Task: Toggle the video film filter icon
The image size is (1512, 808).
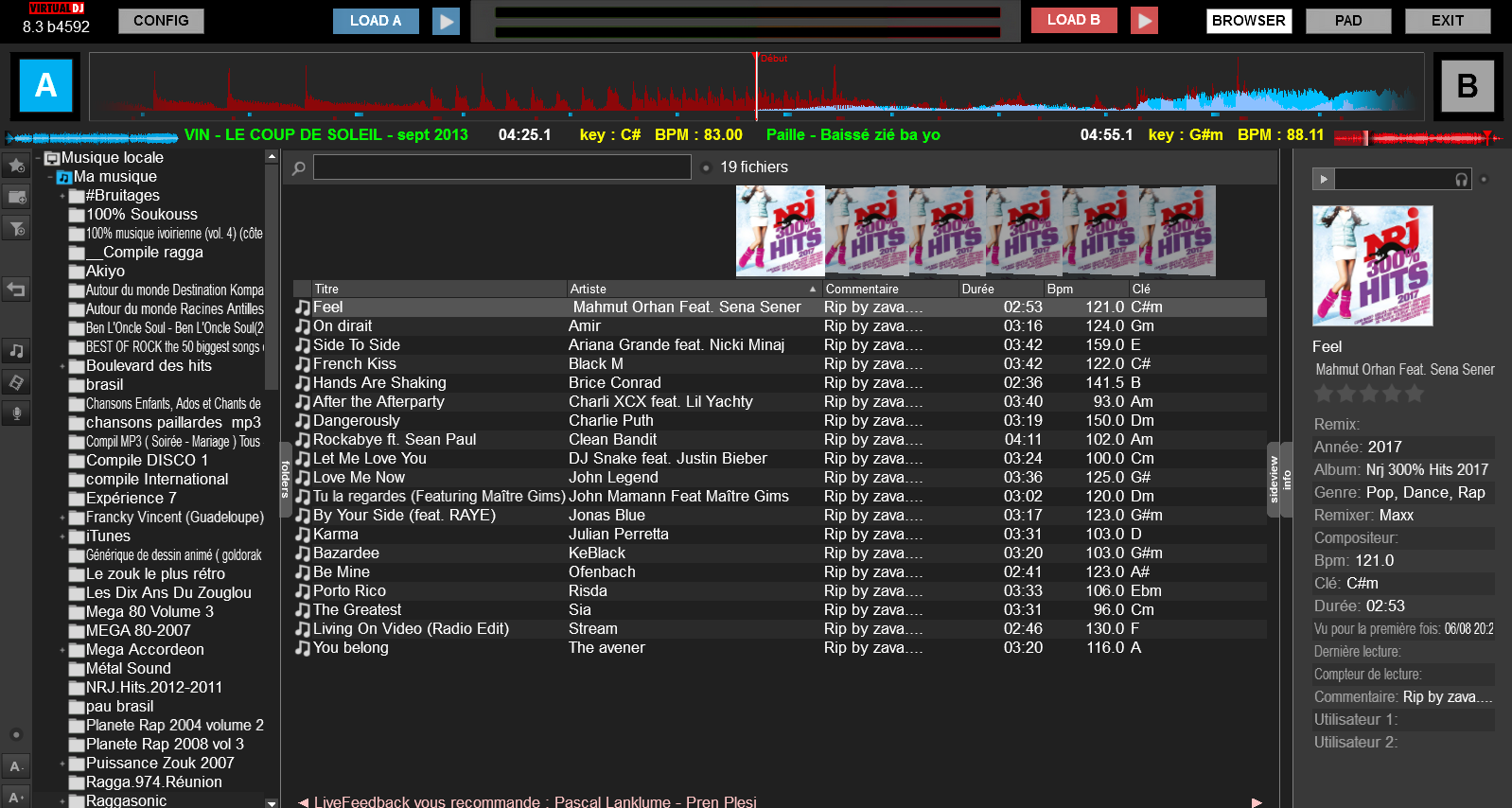Action: [16, 382]
